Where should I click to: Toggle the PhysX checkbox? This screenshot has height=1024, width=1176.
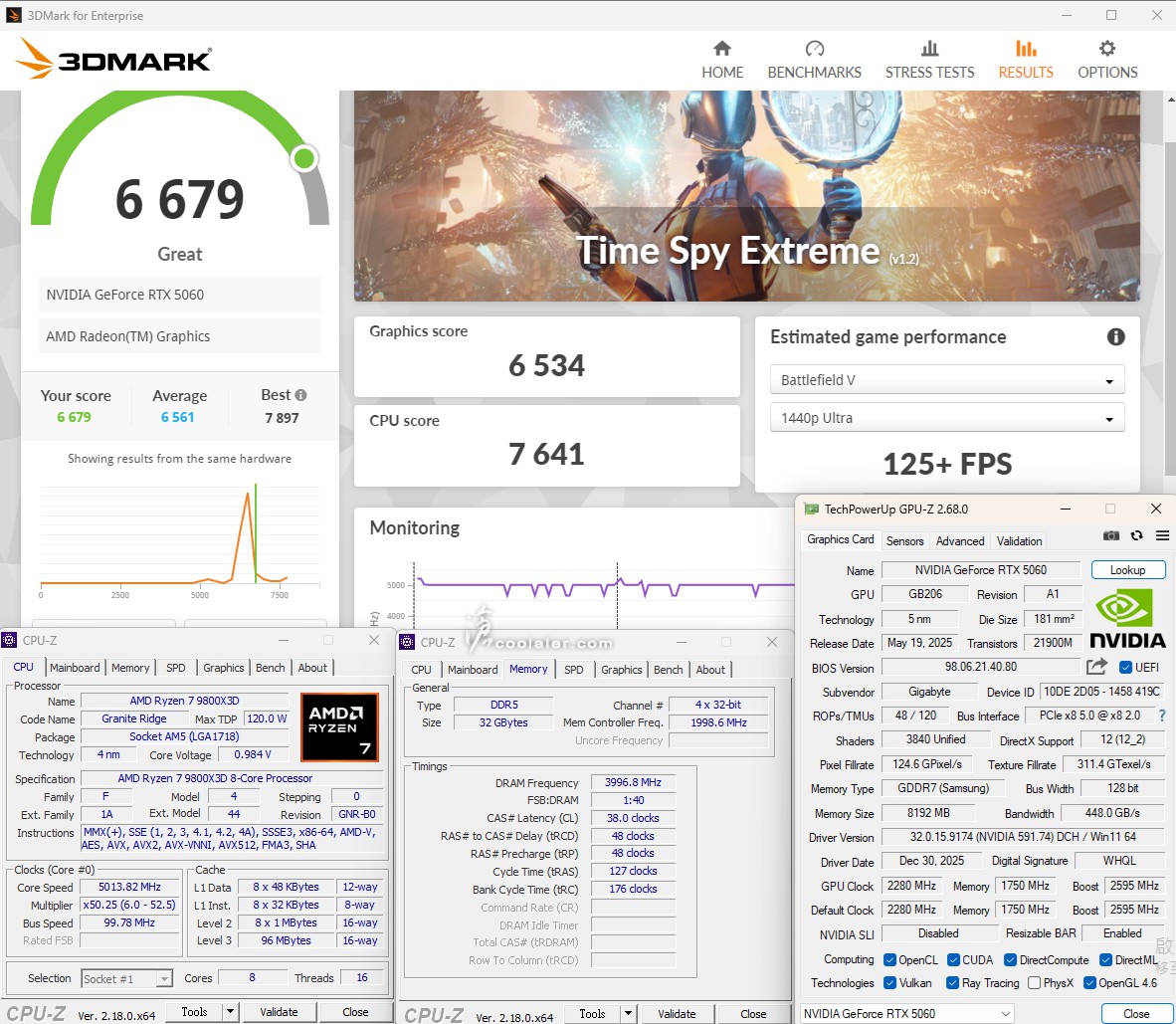tap(1035, 983)
